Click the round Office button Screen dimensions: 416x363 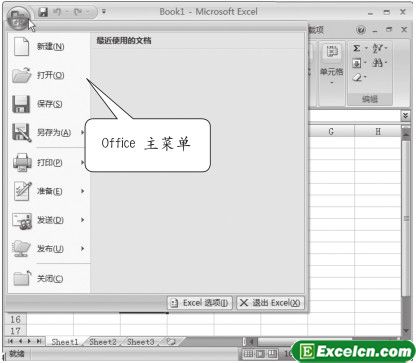coord(19,18)
